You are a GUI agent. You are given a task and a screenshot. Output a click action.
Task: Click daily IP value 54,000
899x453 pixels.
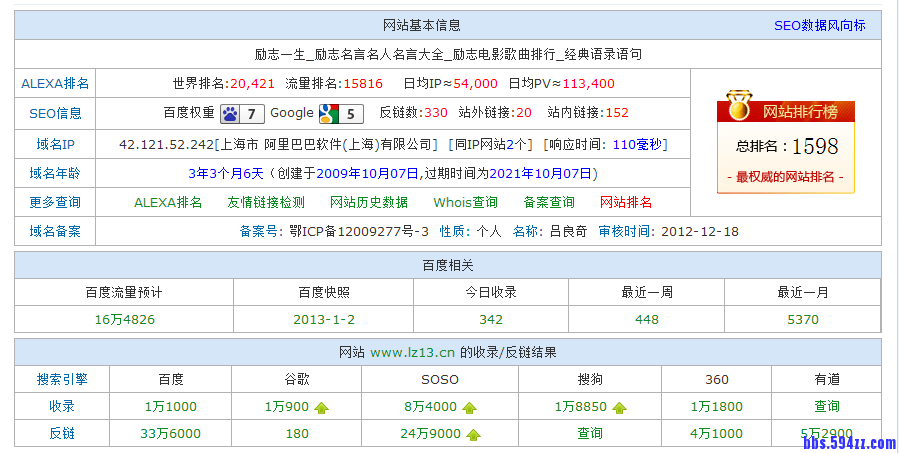(x=475, y=84)
